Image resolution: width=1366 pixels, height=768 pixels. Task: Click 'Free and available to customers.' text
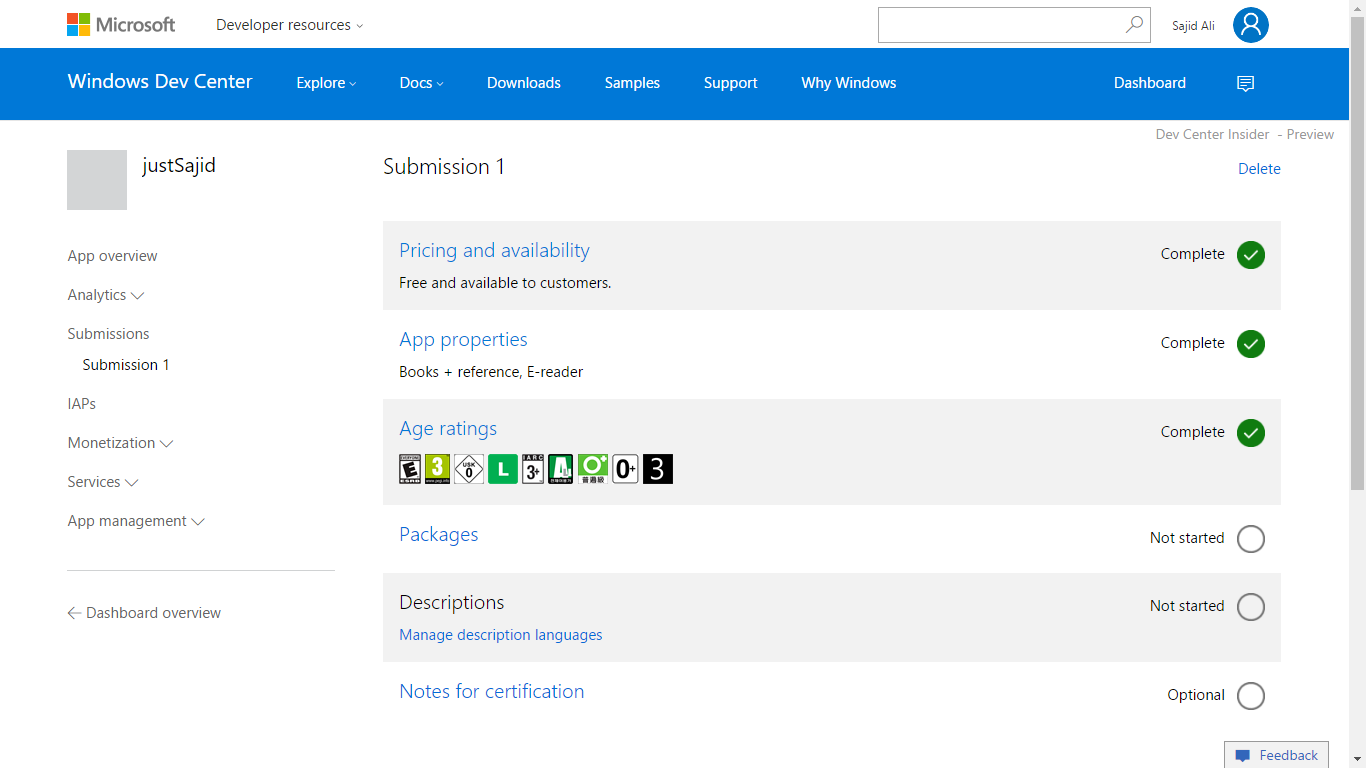(505, 283)
